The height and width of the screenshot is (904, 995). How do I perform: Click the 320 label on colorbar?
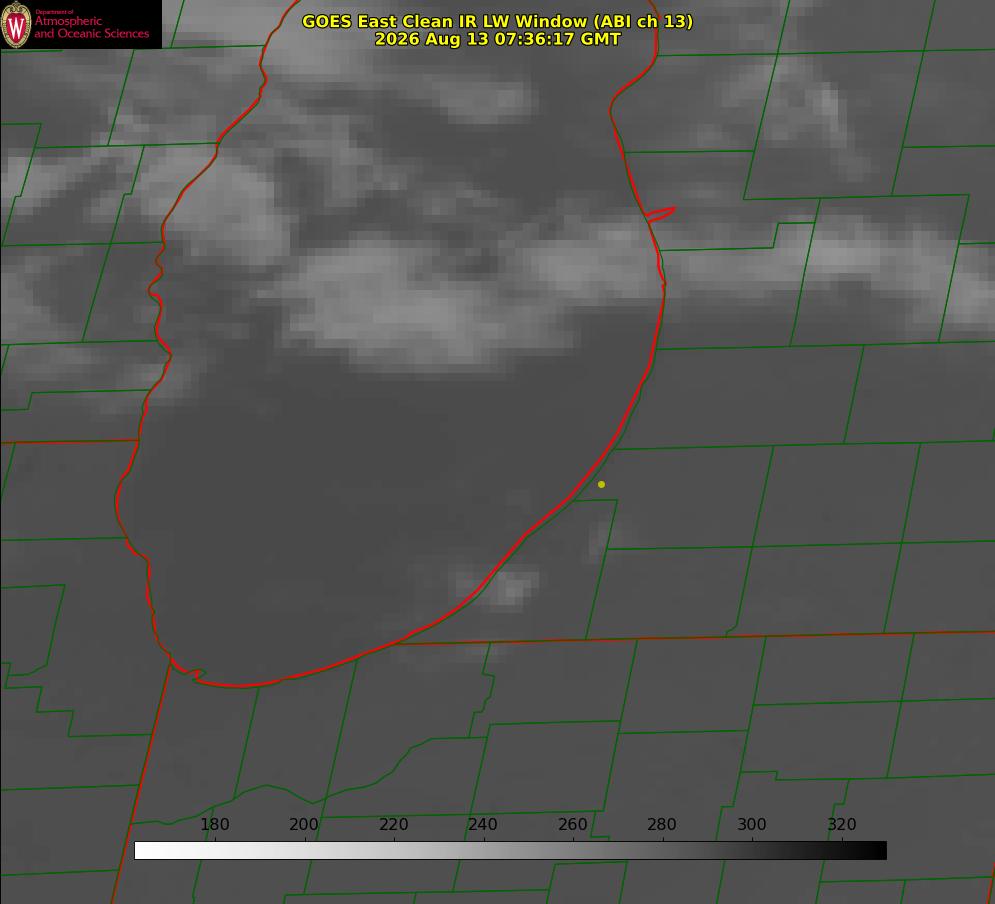tap(842, 824)
